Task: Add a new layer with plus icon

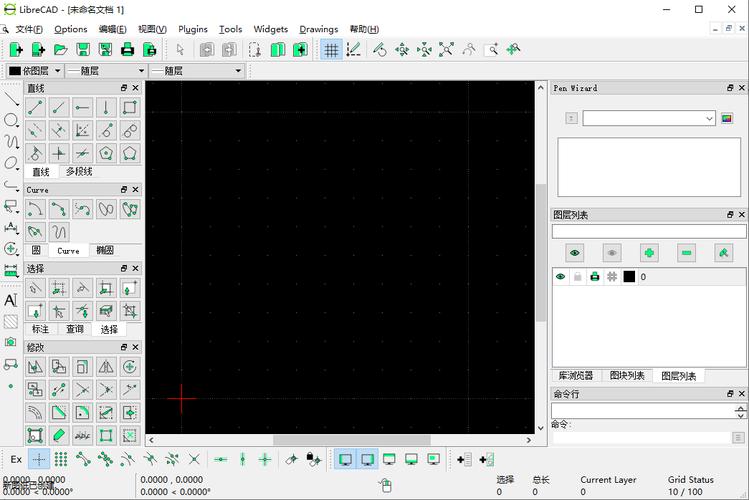Action: click(649, 254)
